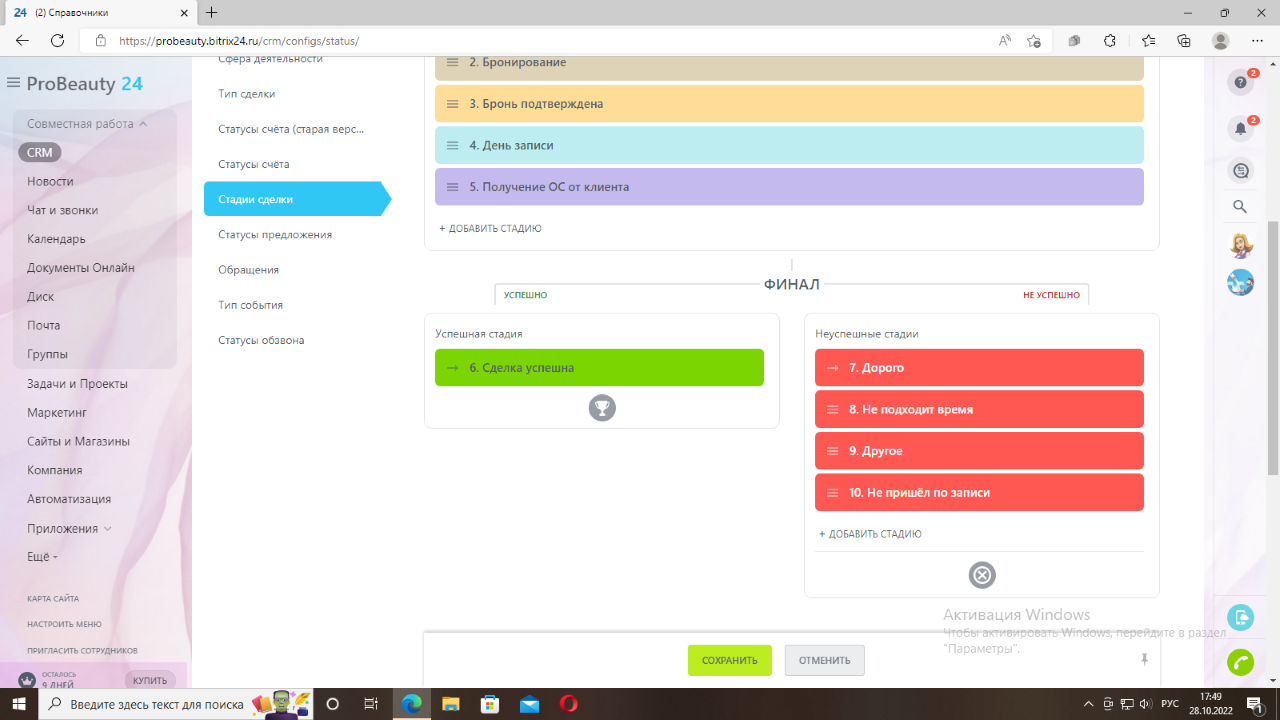Select Тип события in the settings list
This screenshot has height=720, width=1280.
pos(251,305)
